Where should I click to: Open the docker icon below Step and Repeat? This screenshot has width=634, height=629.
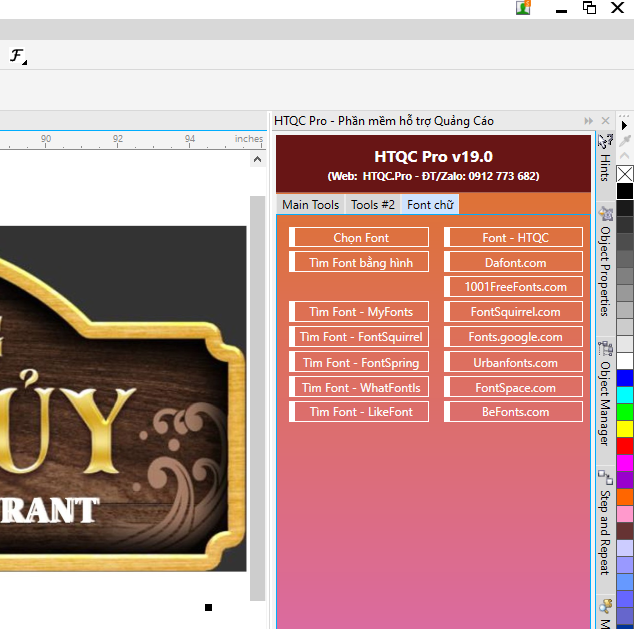(x=605, y=606)
